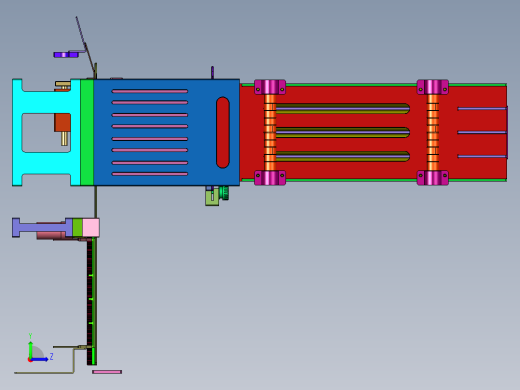Select the lower-left magenta bearing block
This screenshot has height=390, width=520.
point(270,178)
